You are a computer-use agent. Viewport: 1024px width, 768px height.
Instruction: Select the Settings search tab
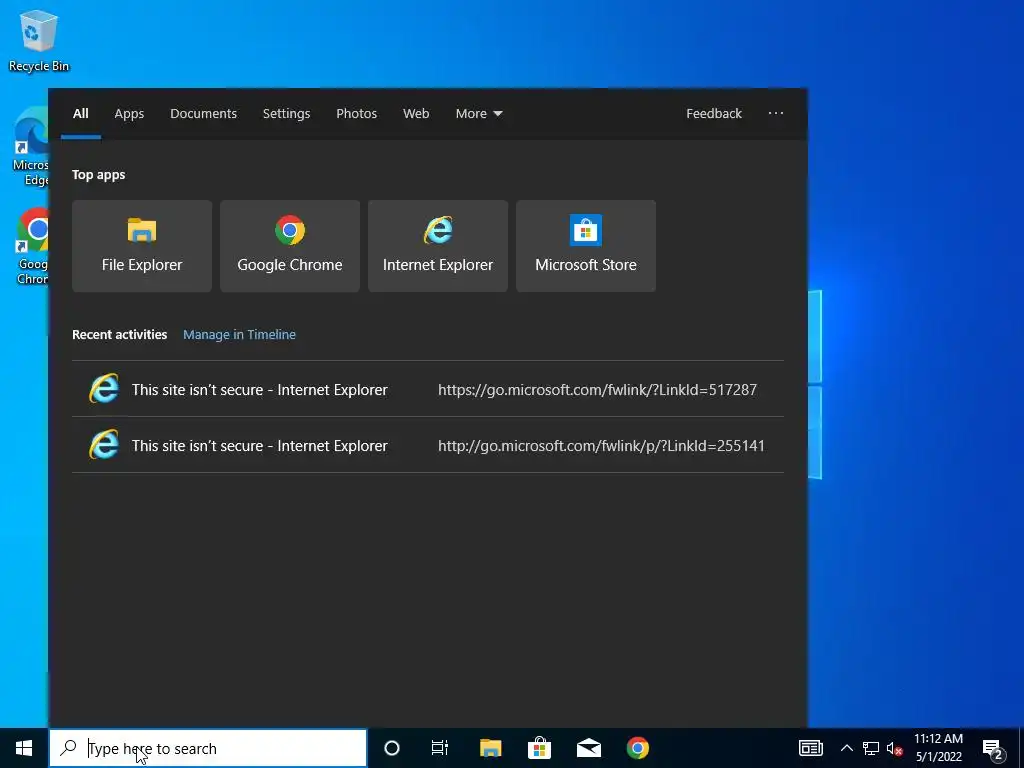tap(287, 114)
